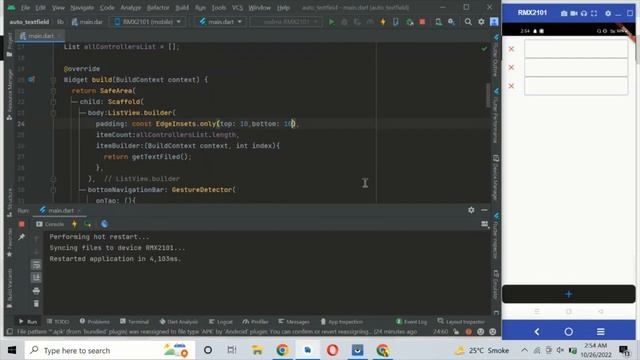
Task: Open the File menu
Action: tap(25, 8)
